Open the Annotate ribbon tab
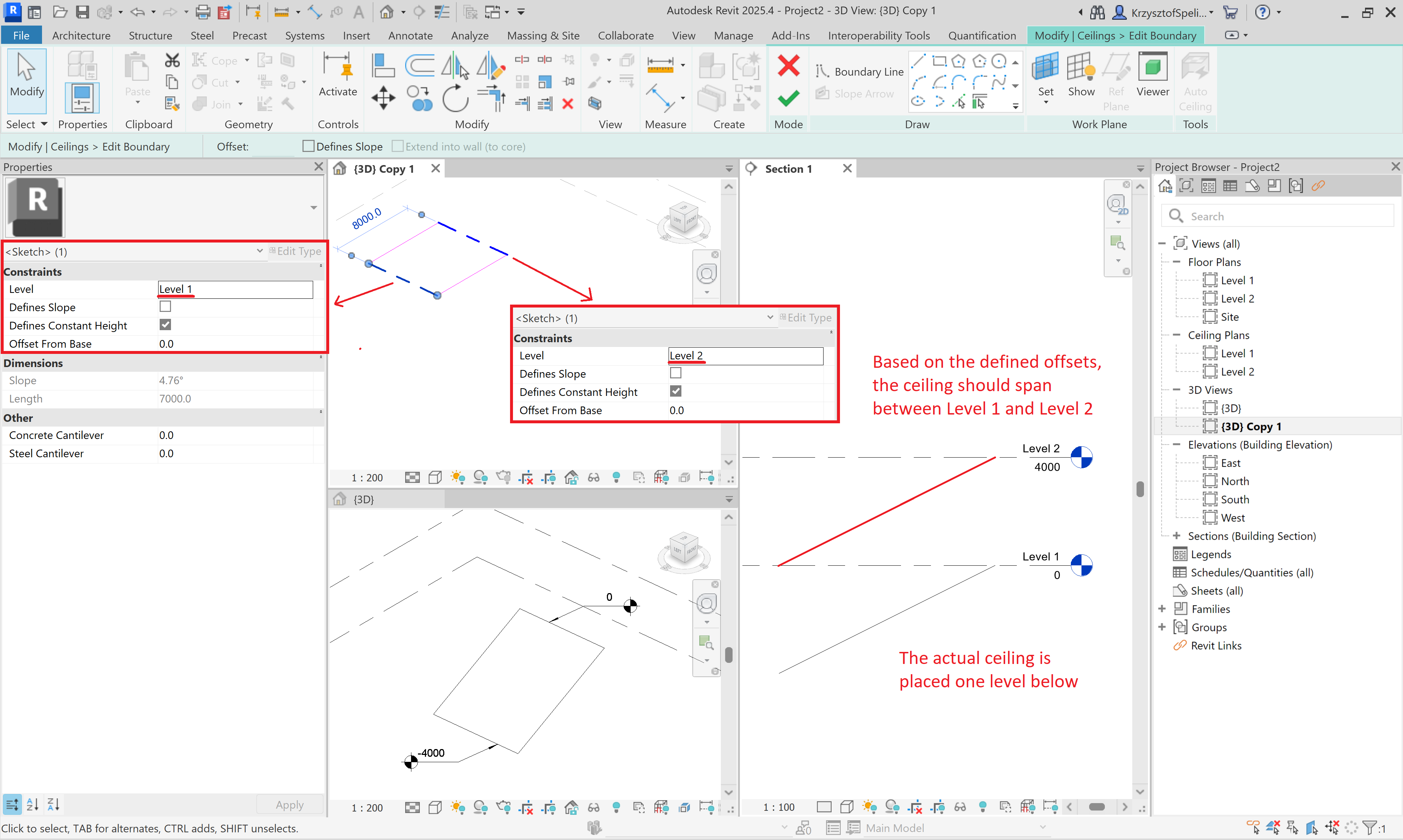 click(x=410, y=36)
